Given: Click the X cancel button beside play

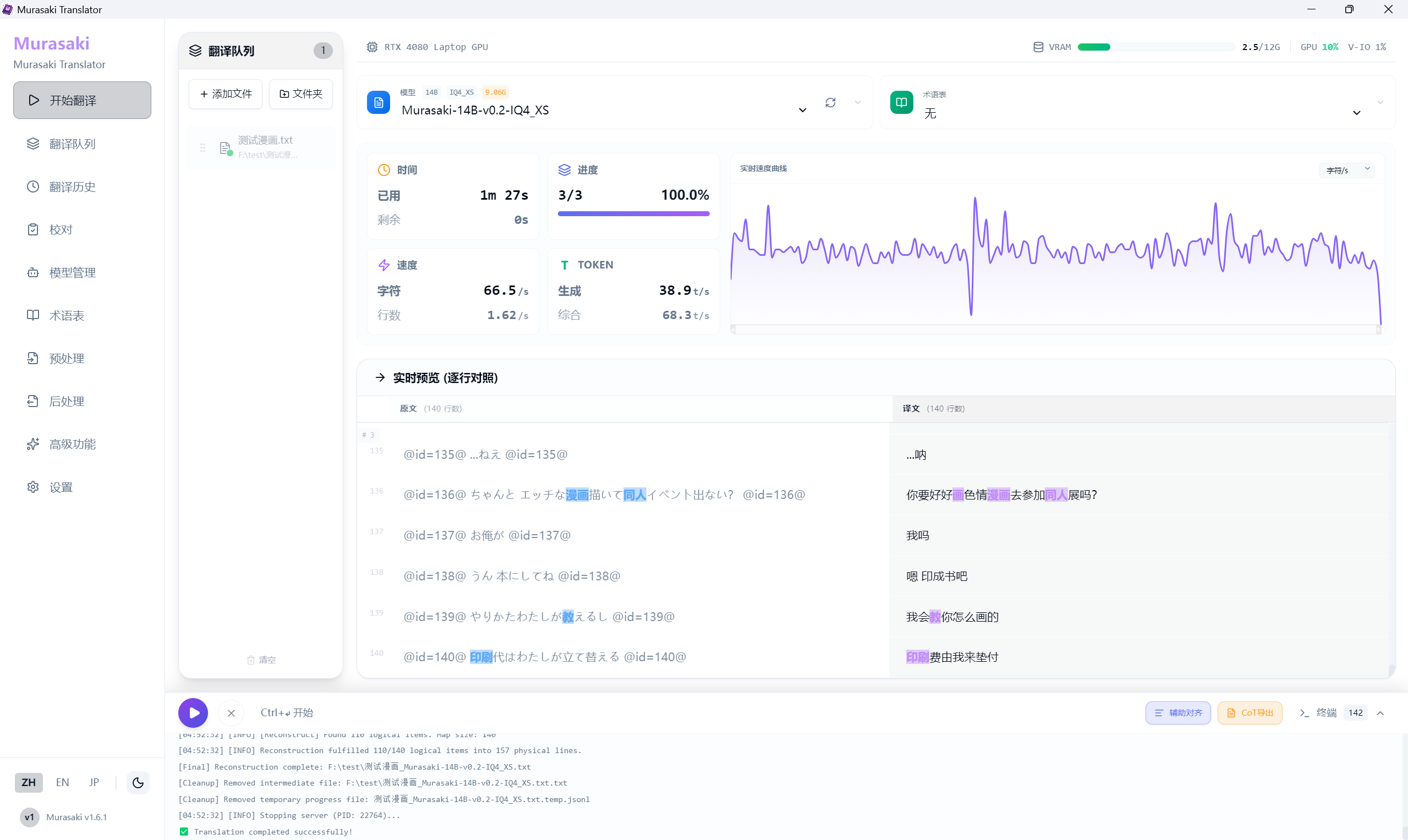Looking at the screenshot, I should coord(231,712).
